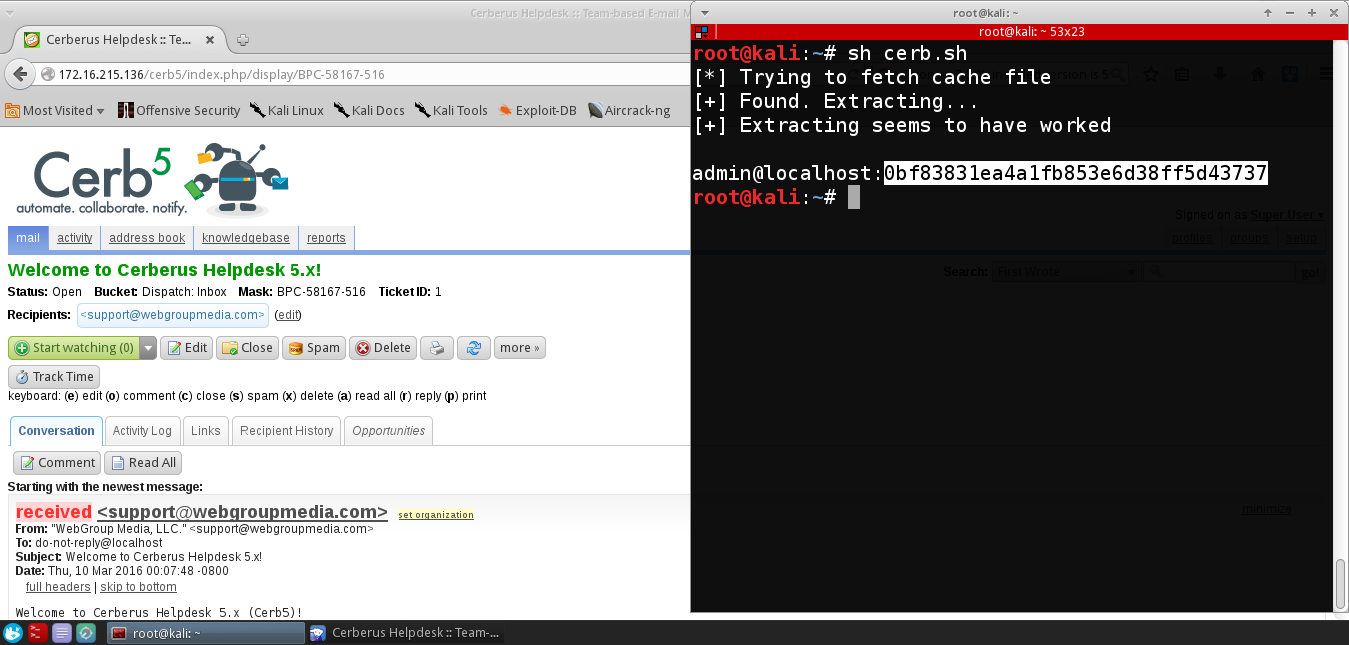Open terminal window menu arrow in titlebar
The image size is (1349, 645).
tap(704, 12)
